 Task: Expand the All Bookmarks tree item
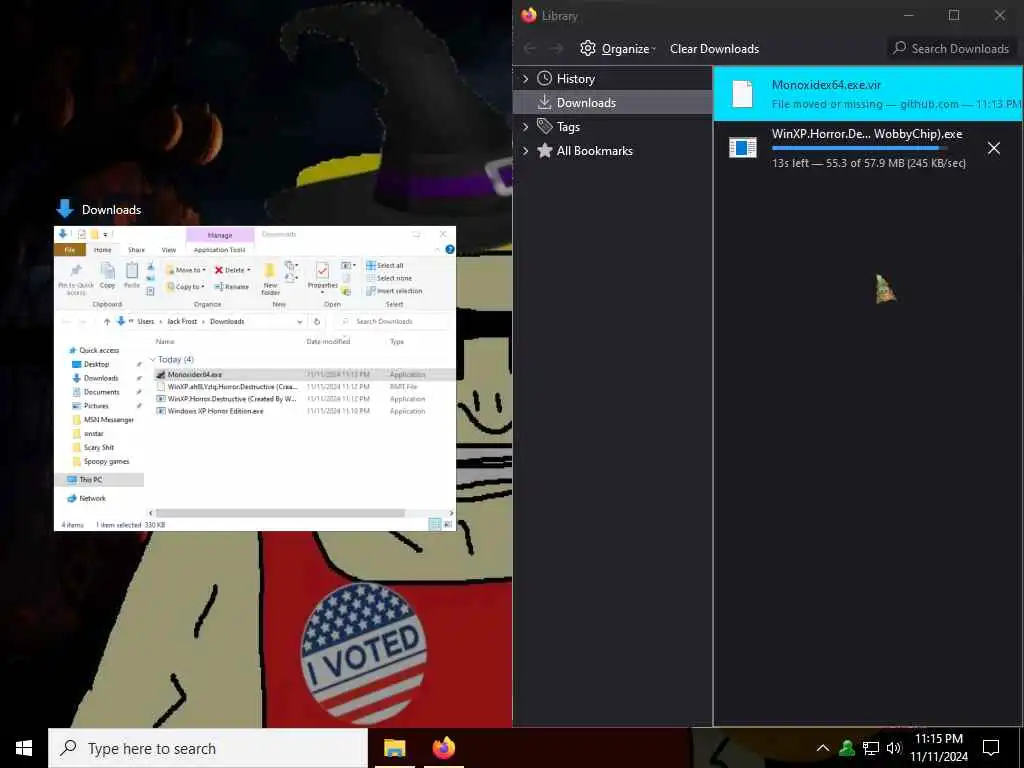tap(526, 151)
